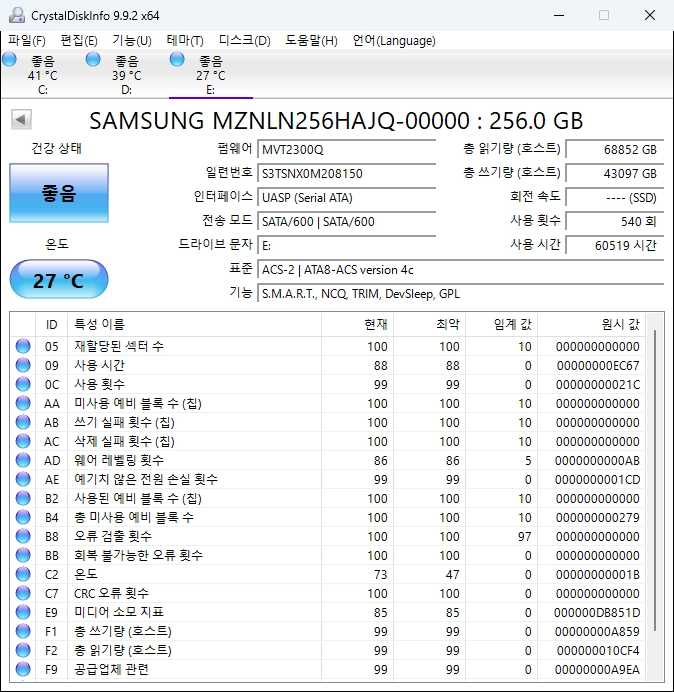
Task: Click status orb for disk E:
Action: pyautogui.click(x=177, y=59)
